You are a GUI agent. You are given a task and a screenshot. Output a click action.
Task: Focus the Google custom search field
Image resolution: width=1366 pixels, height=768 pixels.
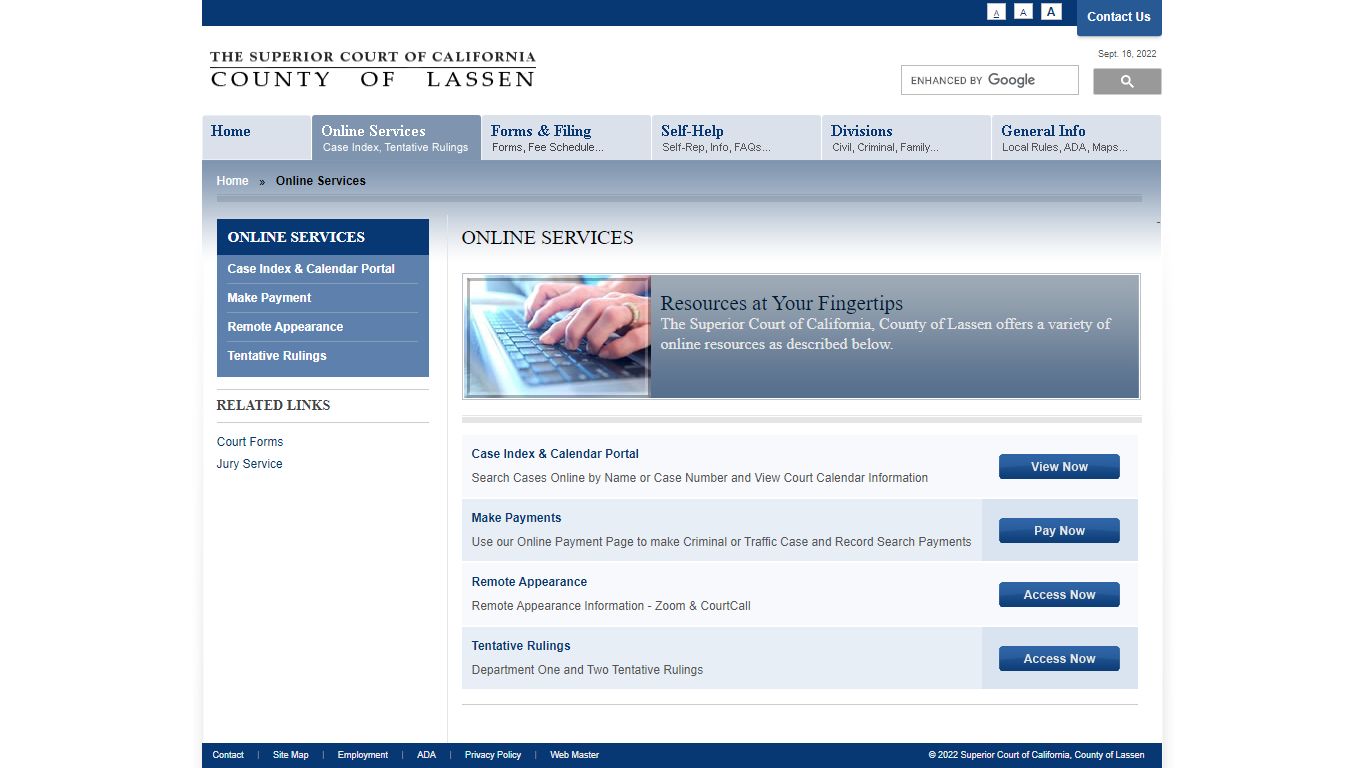[x=990, y=80]
